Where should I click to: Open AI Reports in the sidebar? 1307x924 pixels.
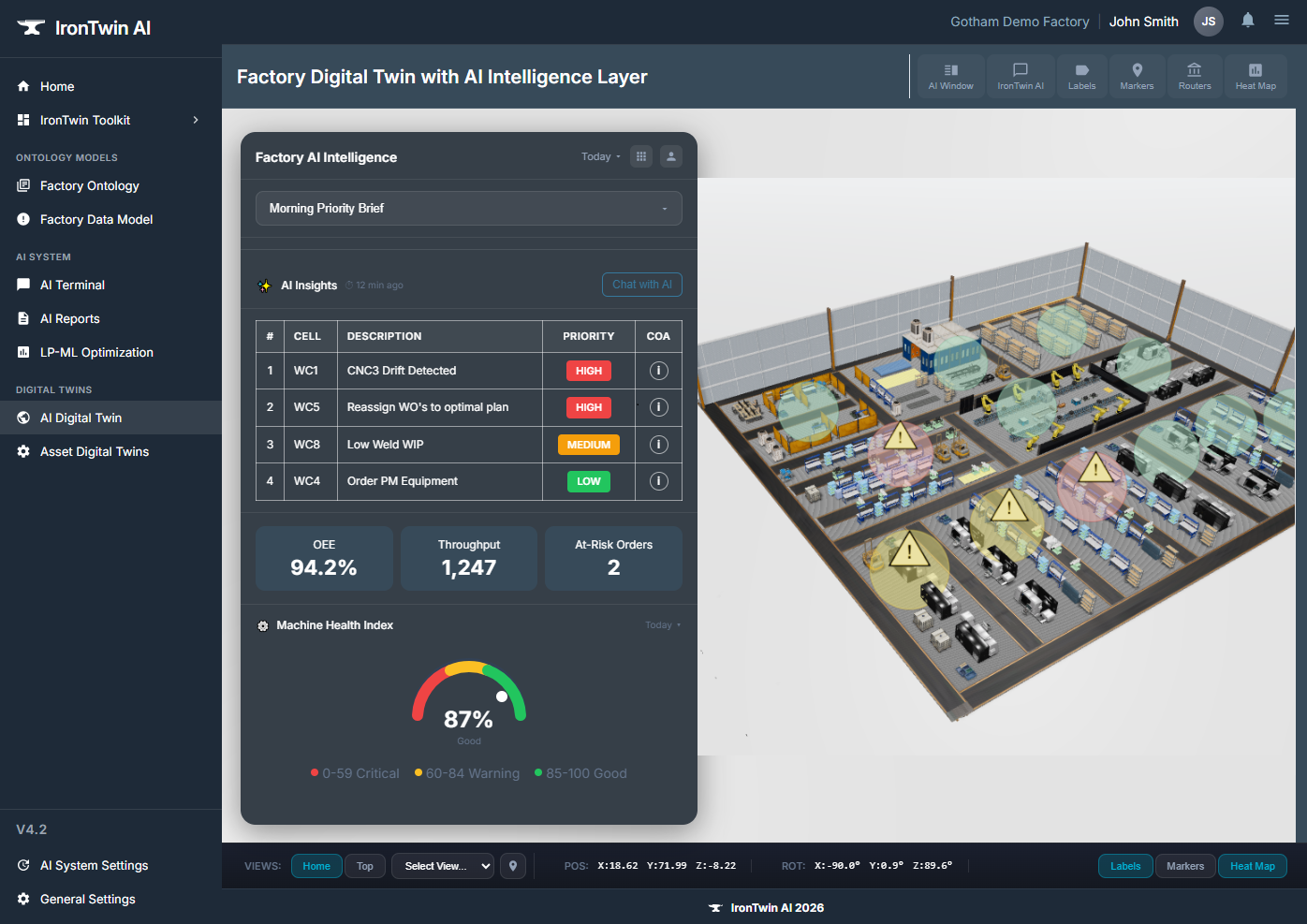69,318
